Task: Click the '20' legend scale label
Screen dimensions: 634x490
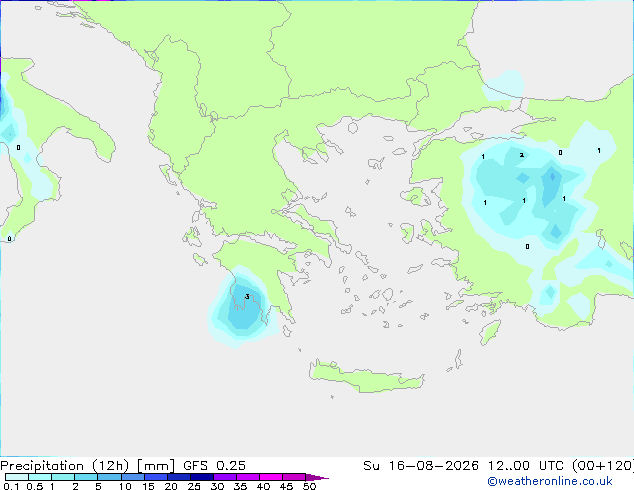Action: click(171, 486)
